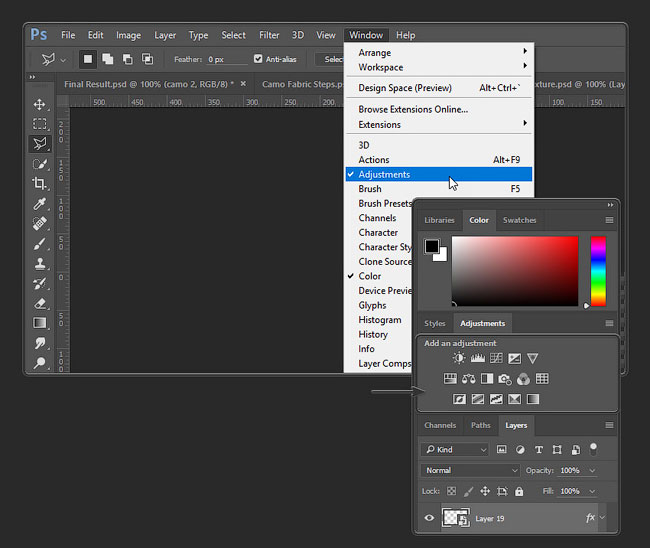Select the History Brush tool
This screenshot has width=650, height=548.
(x=40, y=284)
